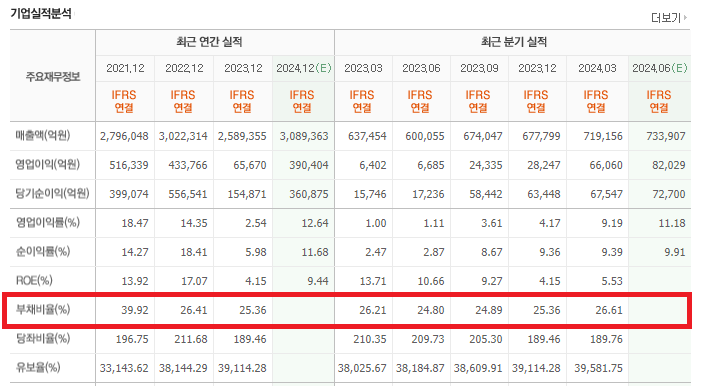Click sales value 2,796,048

point(124,136)
